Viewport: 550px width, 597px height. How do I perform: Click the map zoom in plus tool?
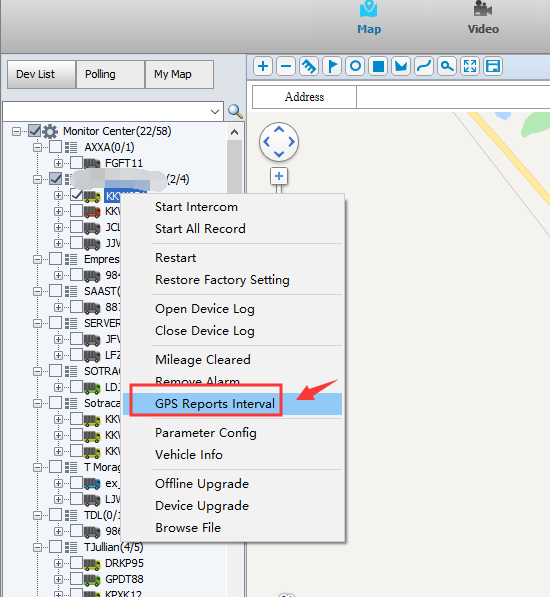pyautogui.click(x=263, y=66)
